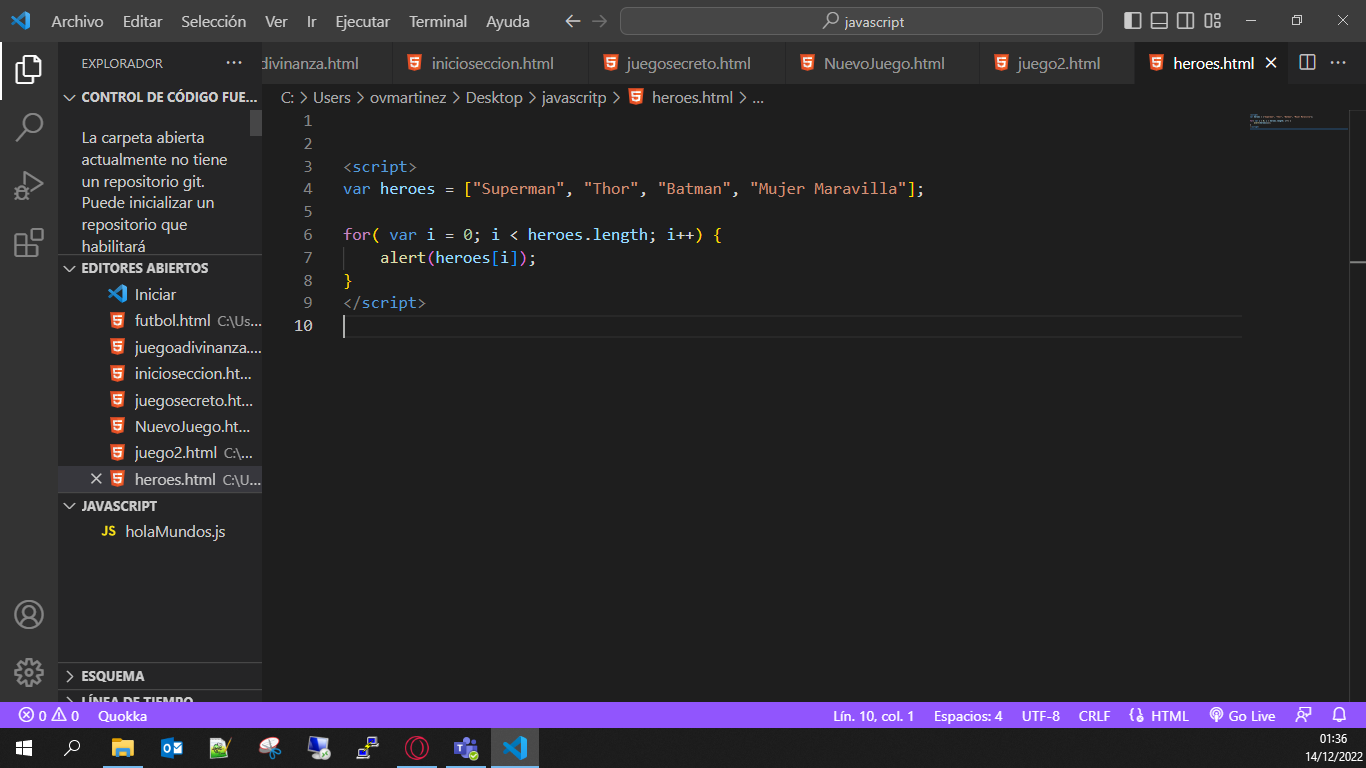This screenshot has width=1366, height=768.
Task: Open the Archivo menu
Action: 77,21
